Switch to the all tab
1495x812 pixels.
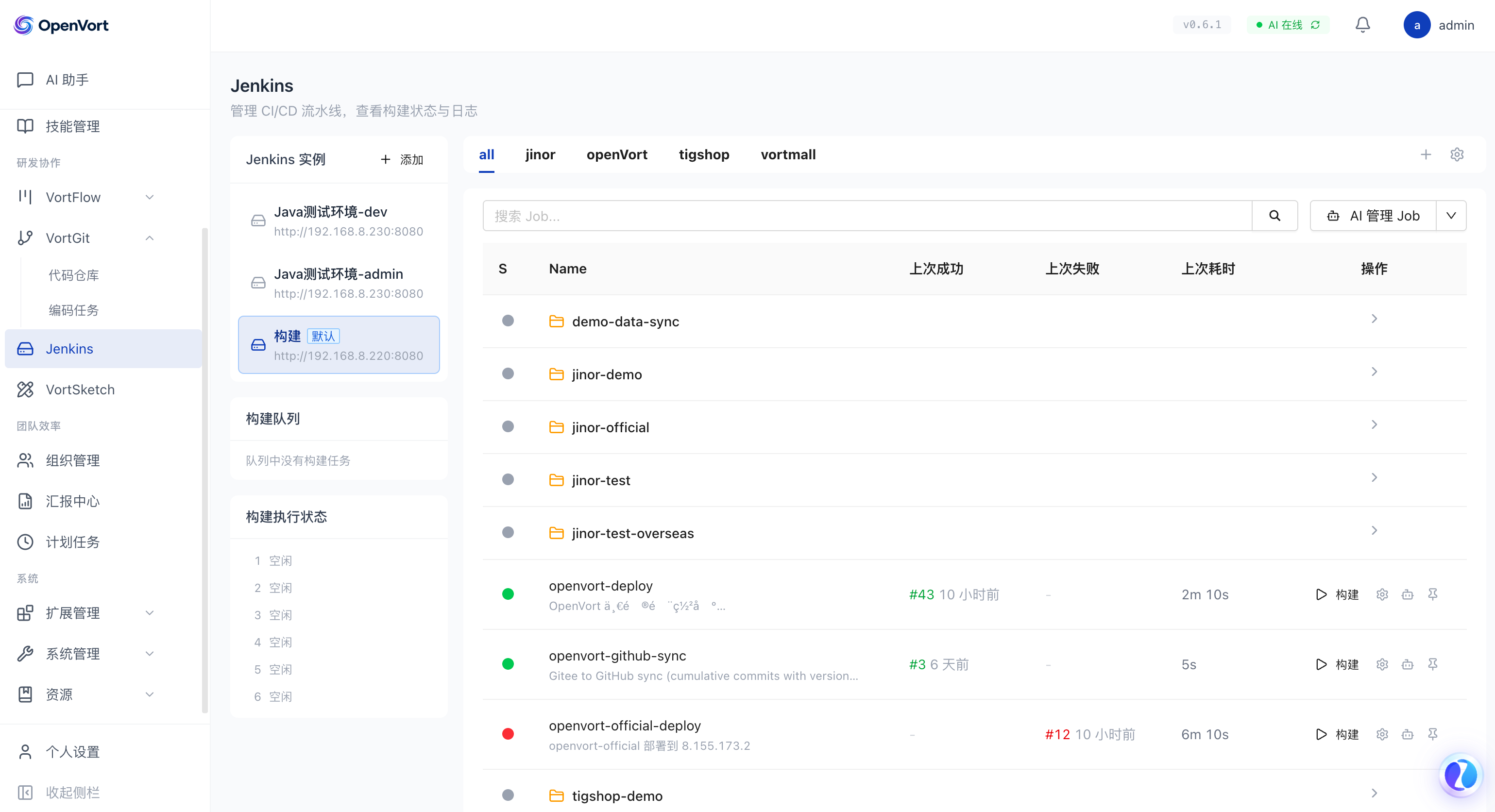[486, 154]
